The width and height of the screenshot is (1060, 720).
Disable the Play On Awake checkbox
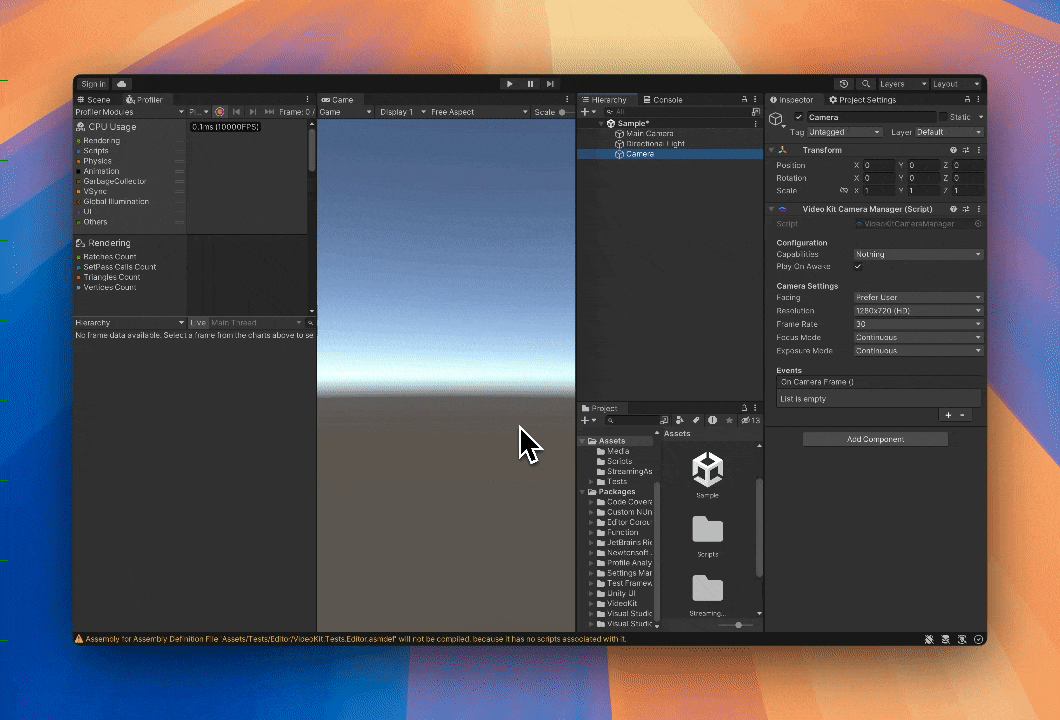tap(858, 267)
